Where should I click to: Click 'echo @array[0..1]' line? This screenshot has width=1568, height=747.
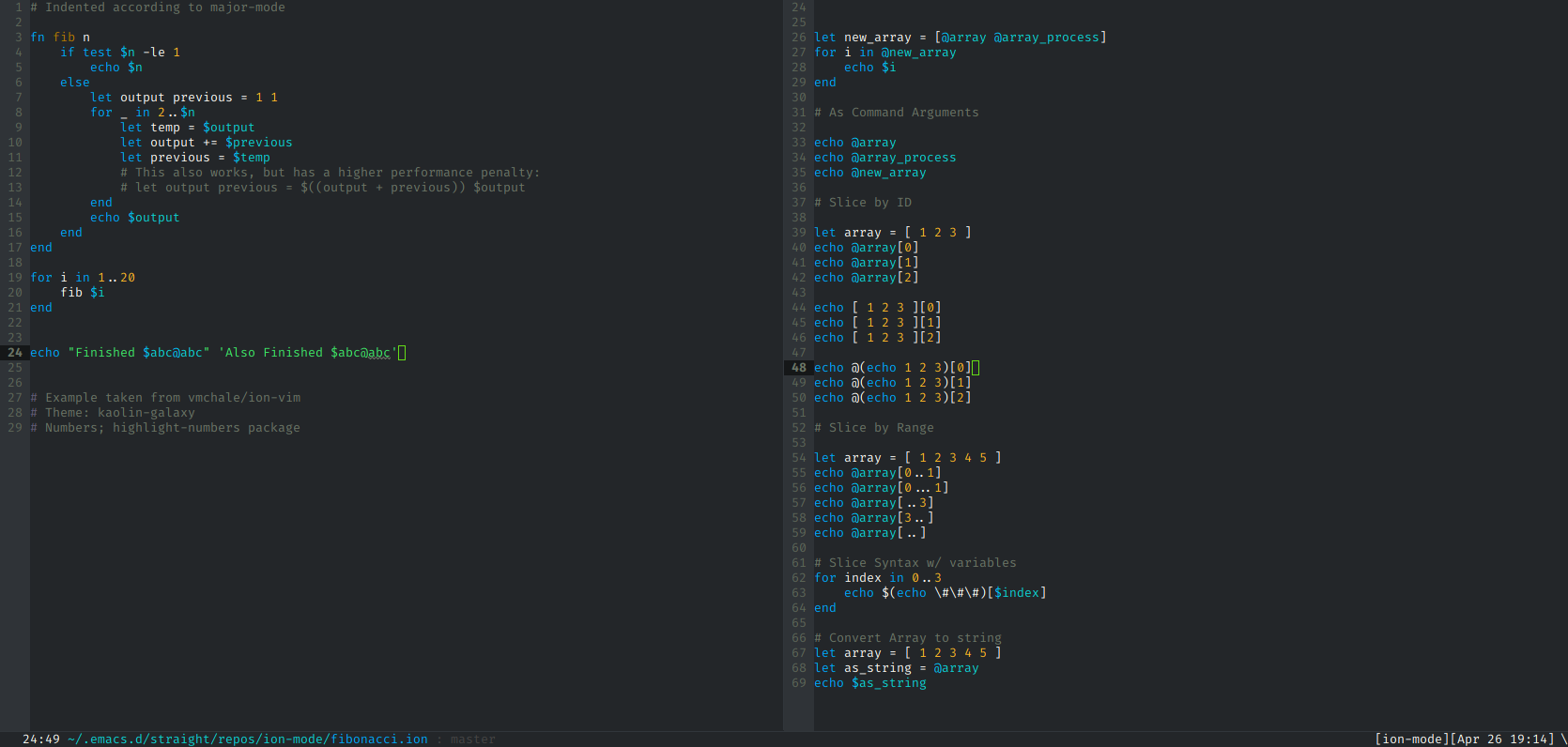(878, 473)
